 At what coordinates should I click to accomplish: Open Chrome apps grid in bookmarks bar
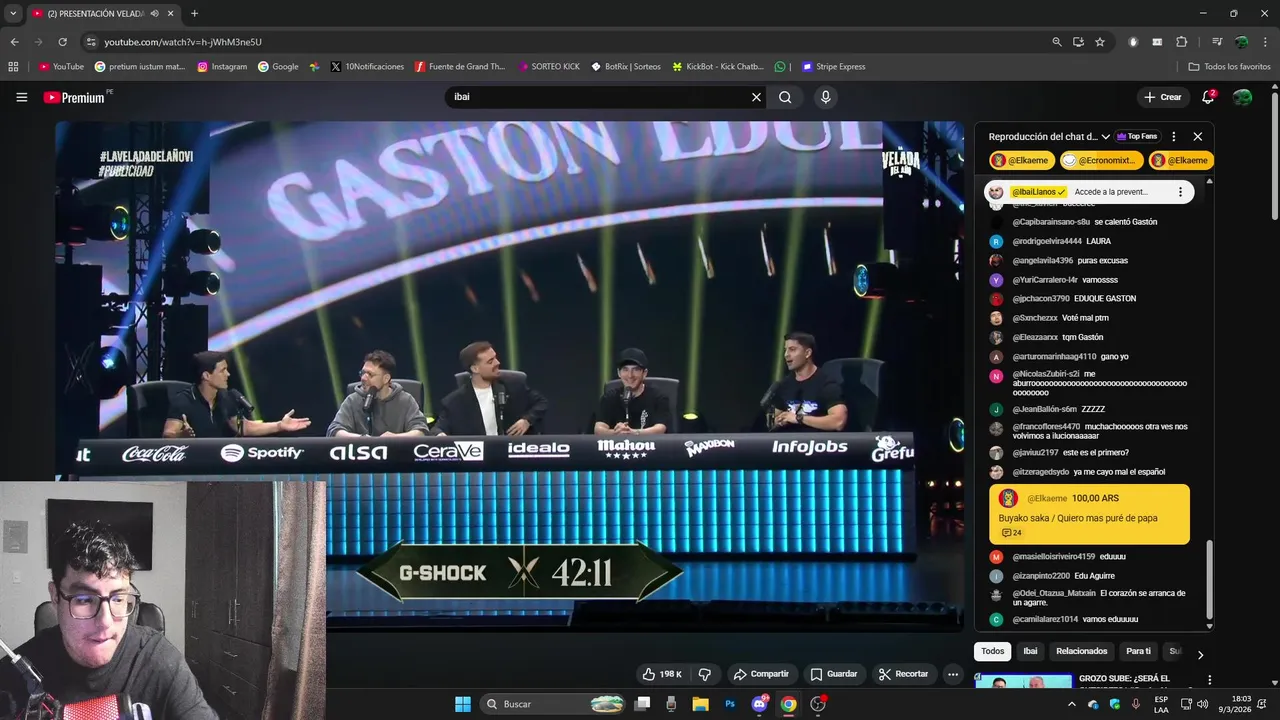click(13, 67)
